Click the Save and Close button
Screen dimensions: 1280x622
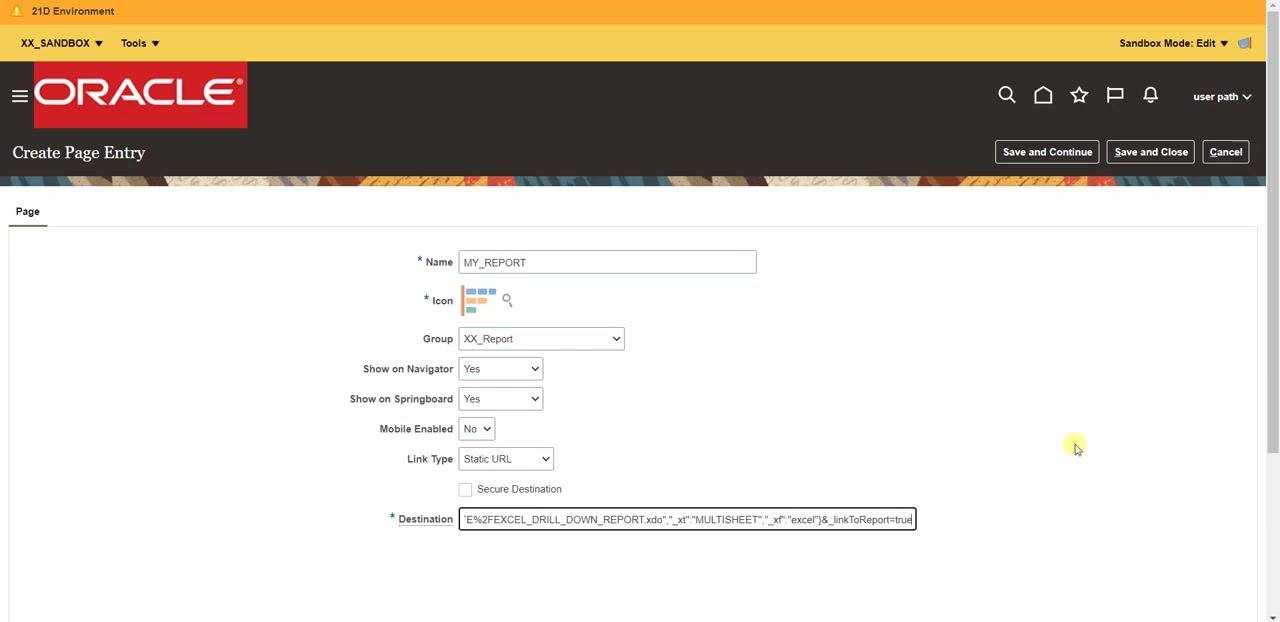[1151, 152]
